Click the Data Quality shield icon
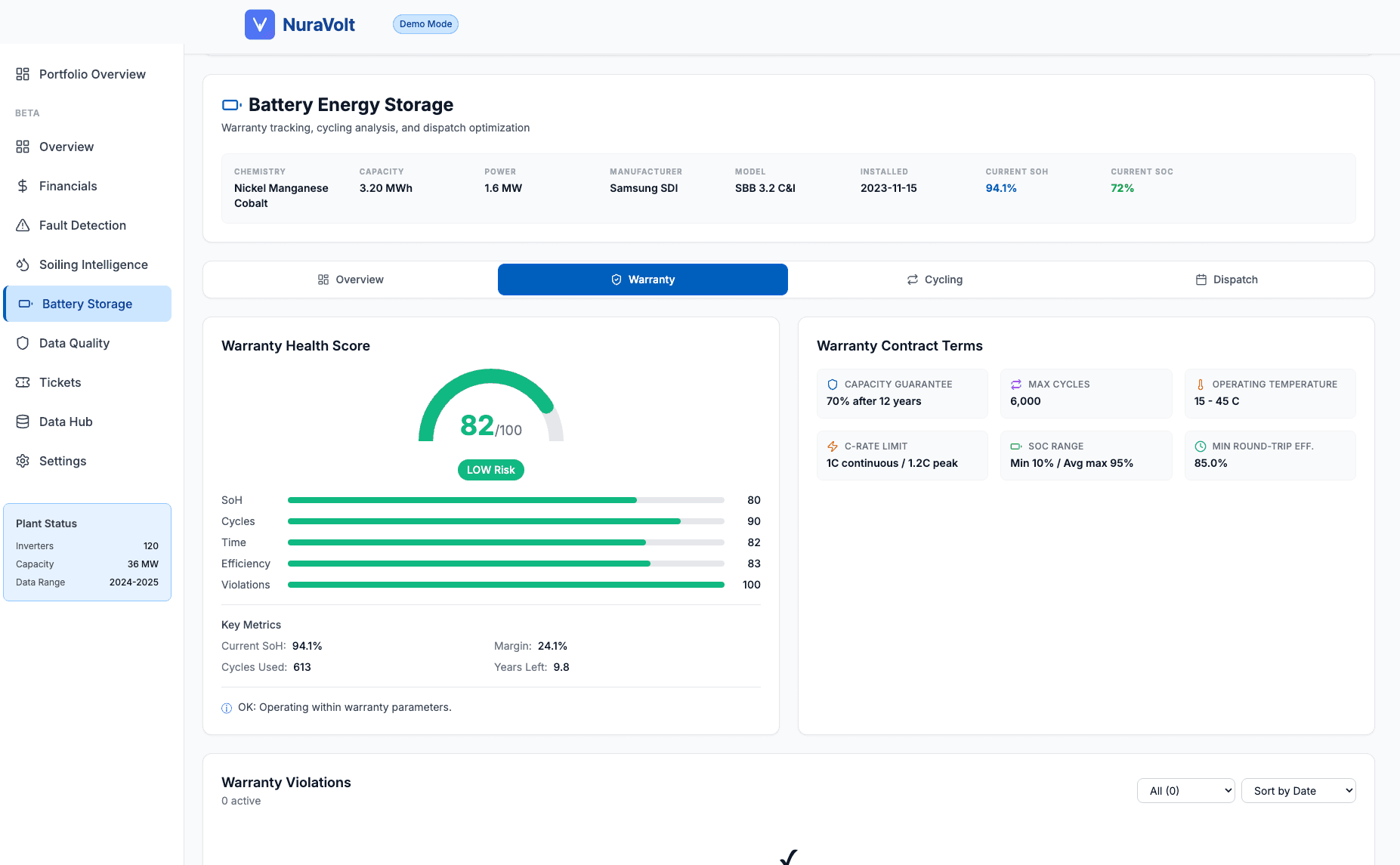Viewport: 1400px width, 865px height. point(23,343)
